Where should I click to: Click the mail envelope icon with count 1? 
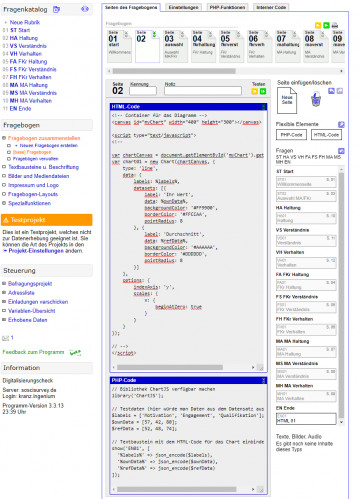click(x=5, y=338)
